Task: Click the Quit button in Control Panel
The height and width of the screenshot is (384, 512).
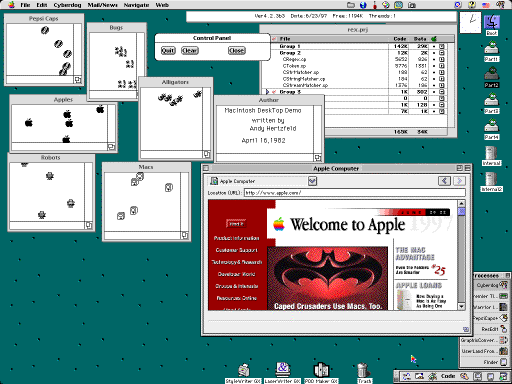Action: (168, 50)
